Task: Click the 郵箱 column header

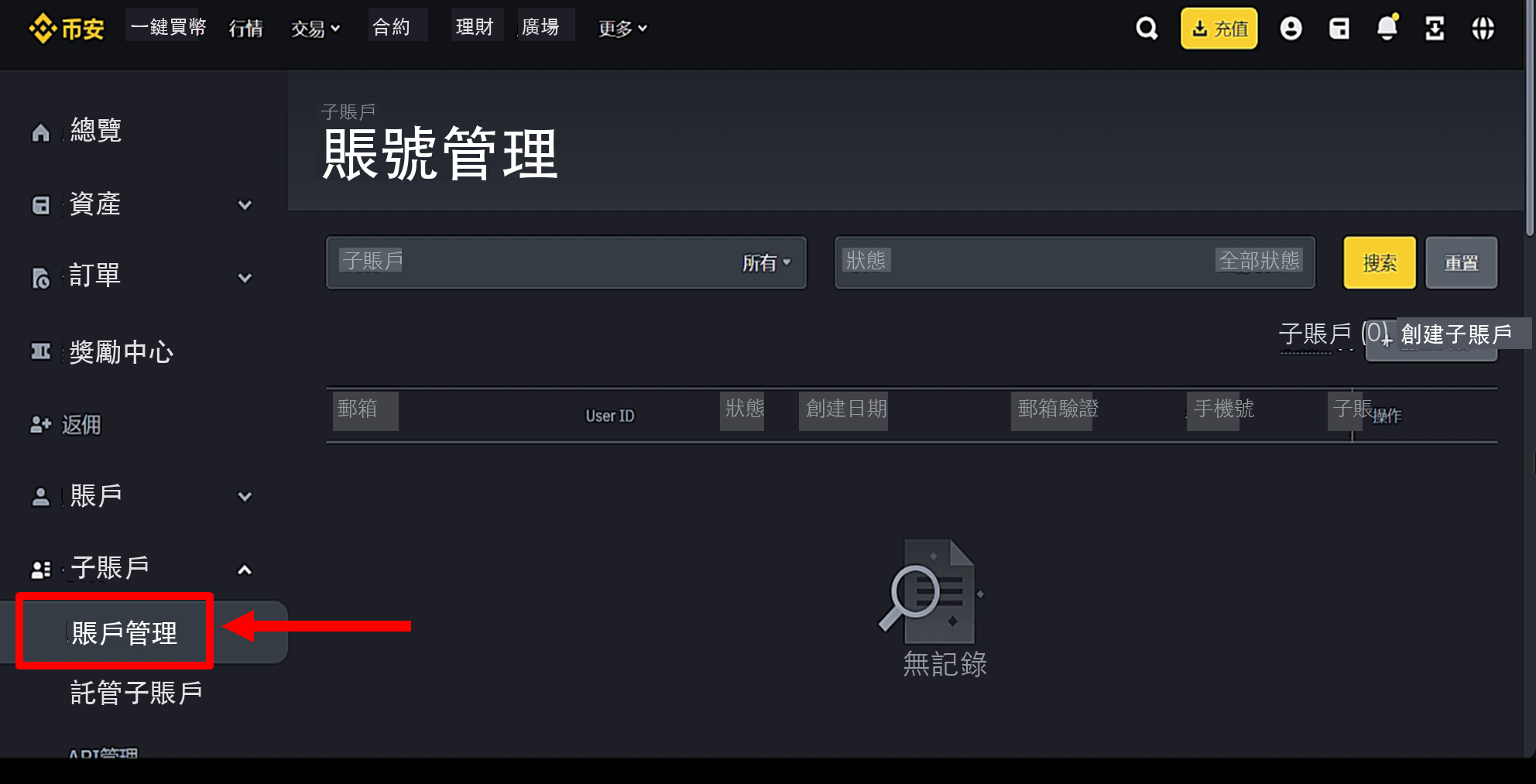Action: pyautogui.click(x=358, y=408)
